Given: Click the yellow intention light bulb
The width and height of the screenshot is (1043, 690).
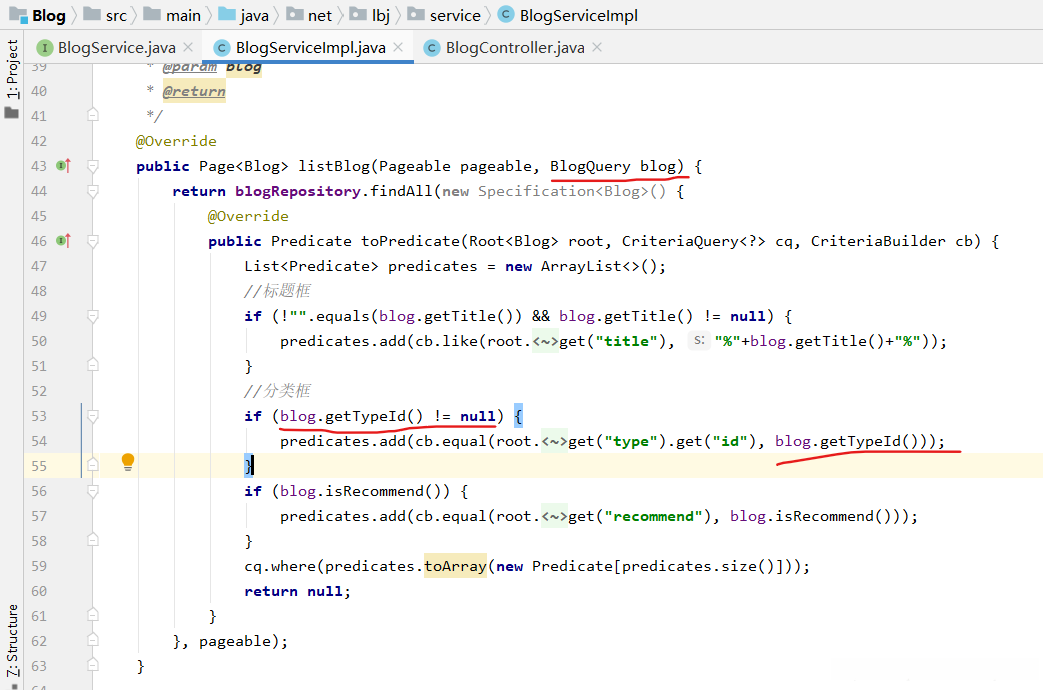Looking at the screenshot, I should coord(128,462).
